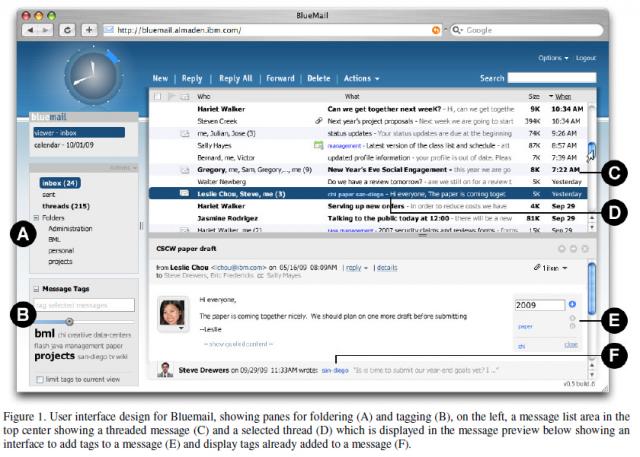Open the Walter Newberg message
Viewport: 640px width, 457px height.
368,182
